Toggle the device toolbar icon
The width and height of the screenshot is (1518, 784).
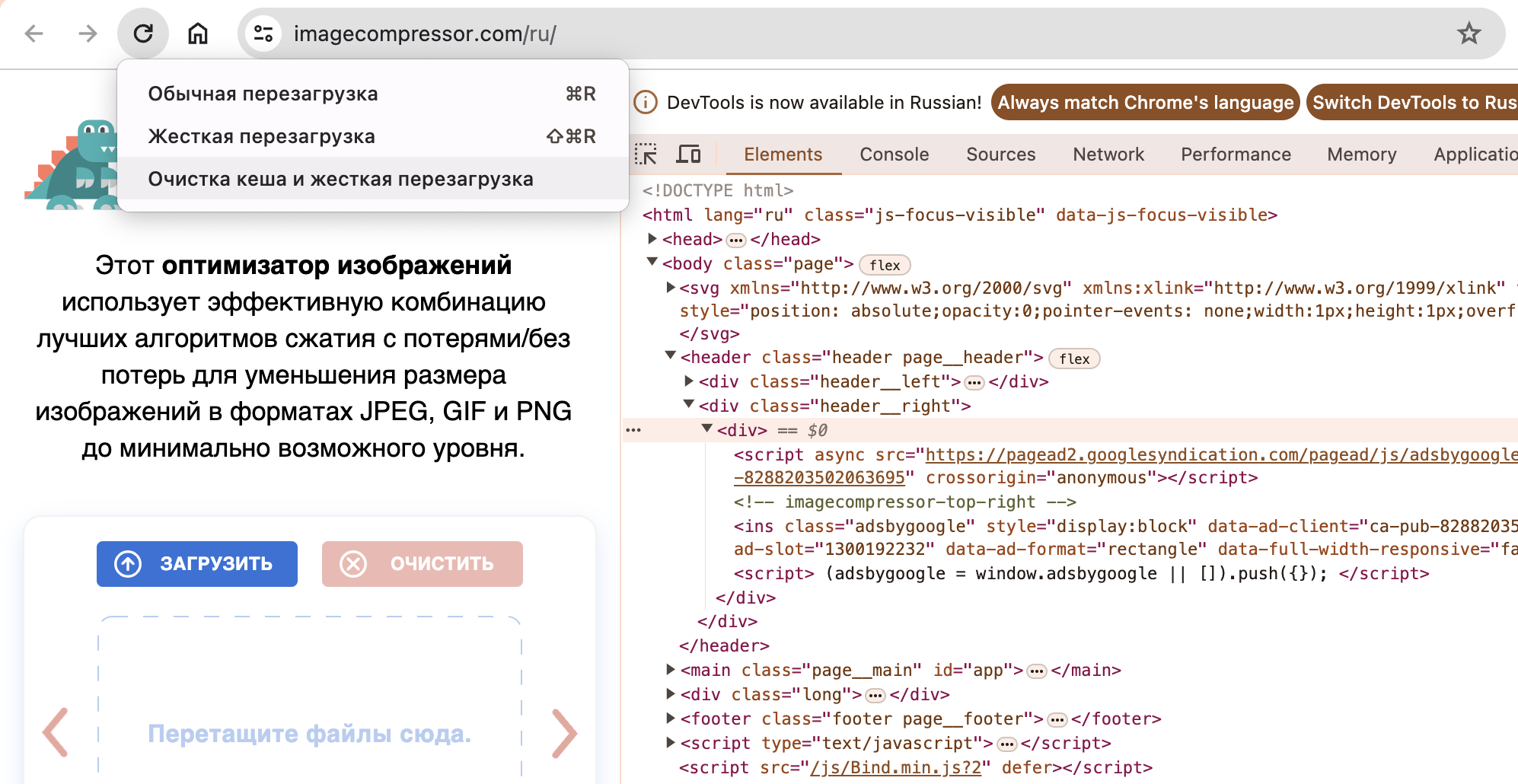688,155
